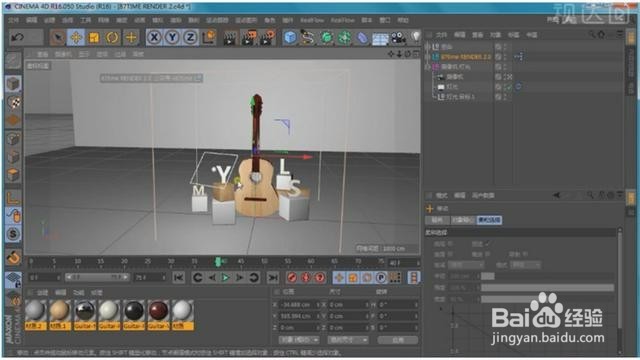The width and height of the screenshot is (640, 360).
Task: Expand the first object in the list
Action: (x=428, y=47)
